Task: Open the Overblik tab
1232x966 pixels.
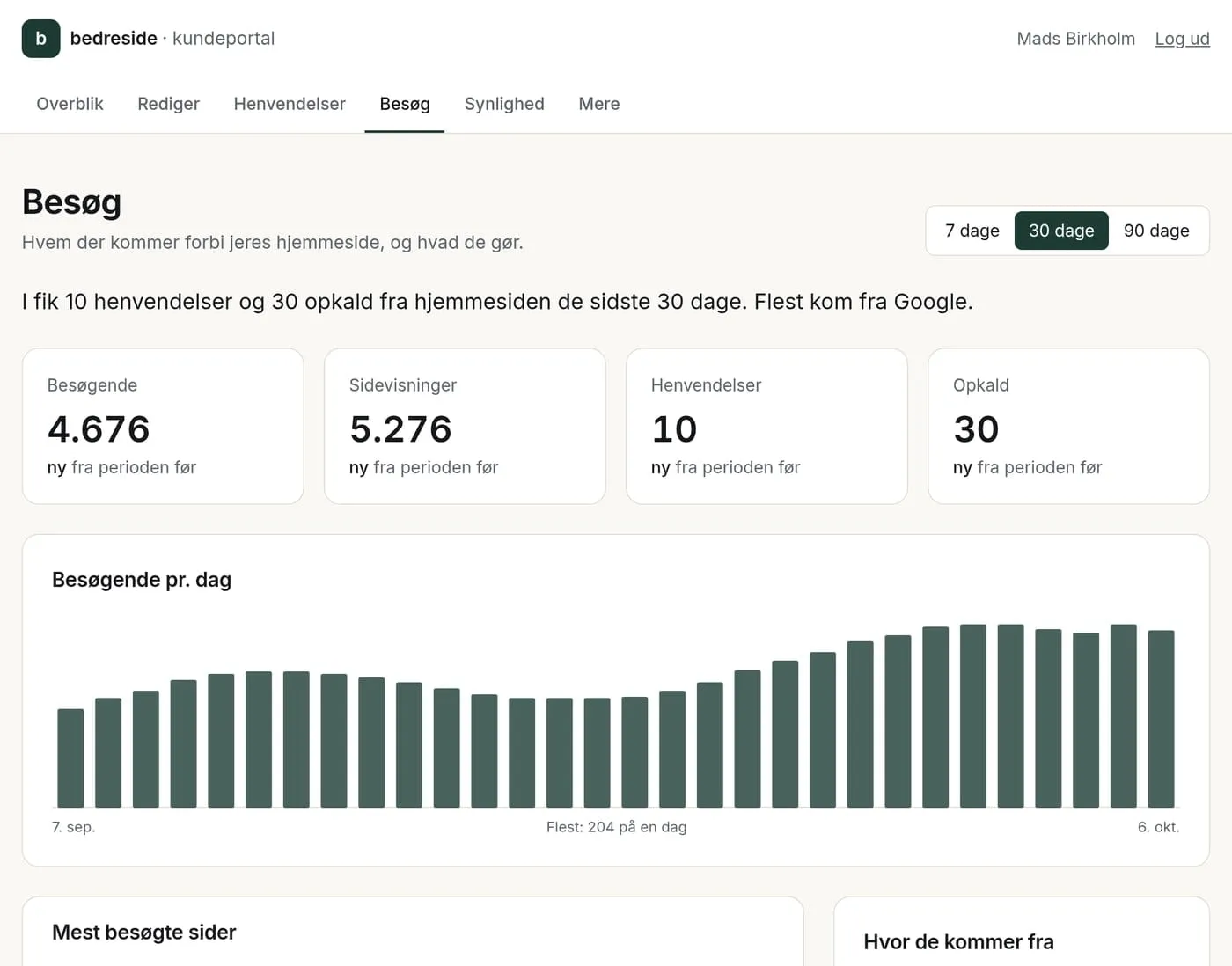Action: click(x=70, y=104)
